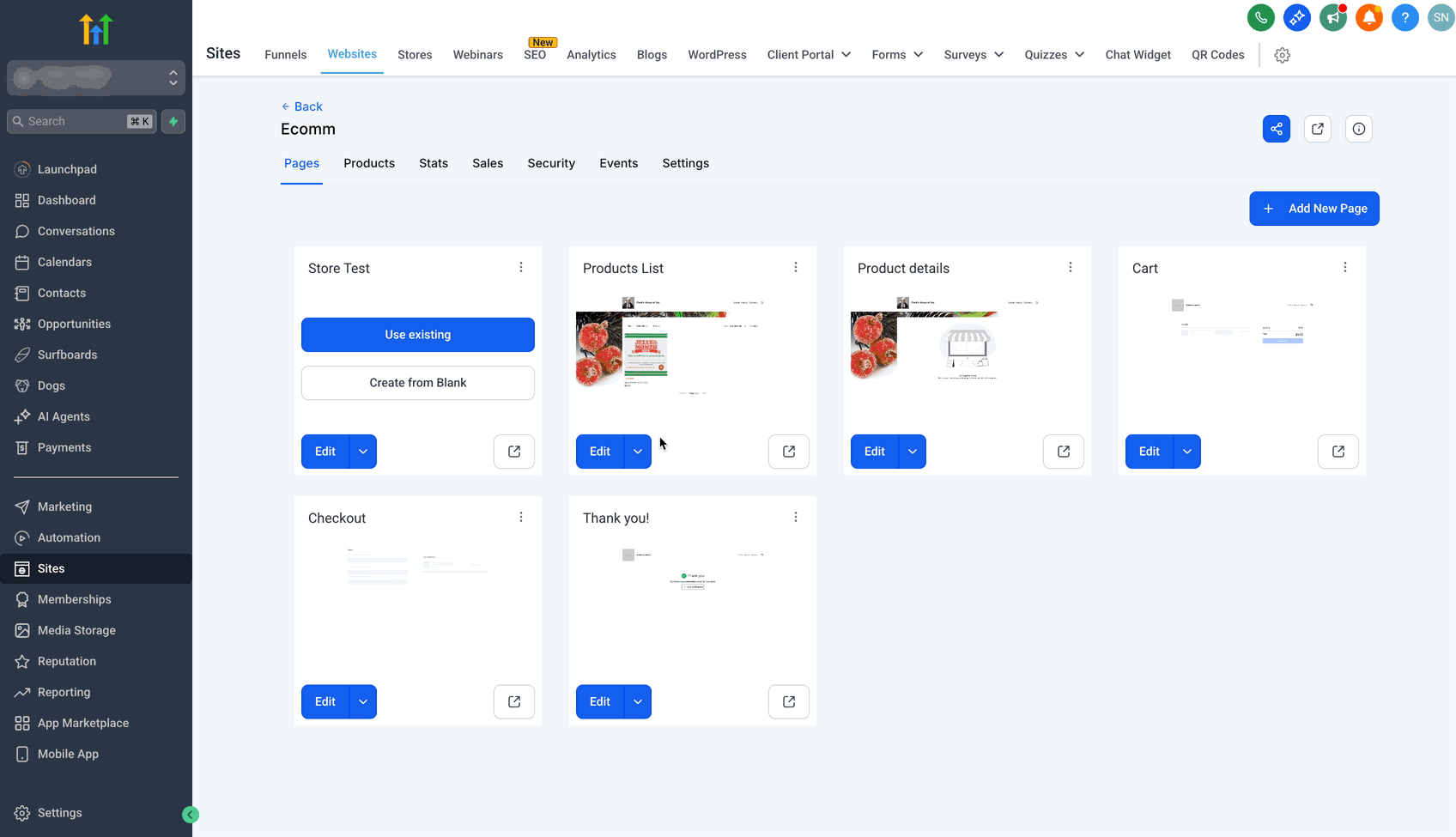The image size is (1456, 837).
Task: Open the blue help question mark icon
Action: [1404, 17]
